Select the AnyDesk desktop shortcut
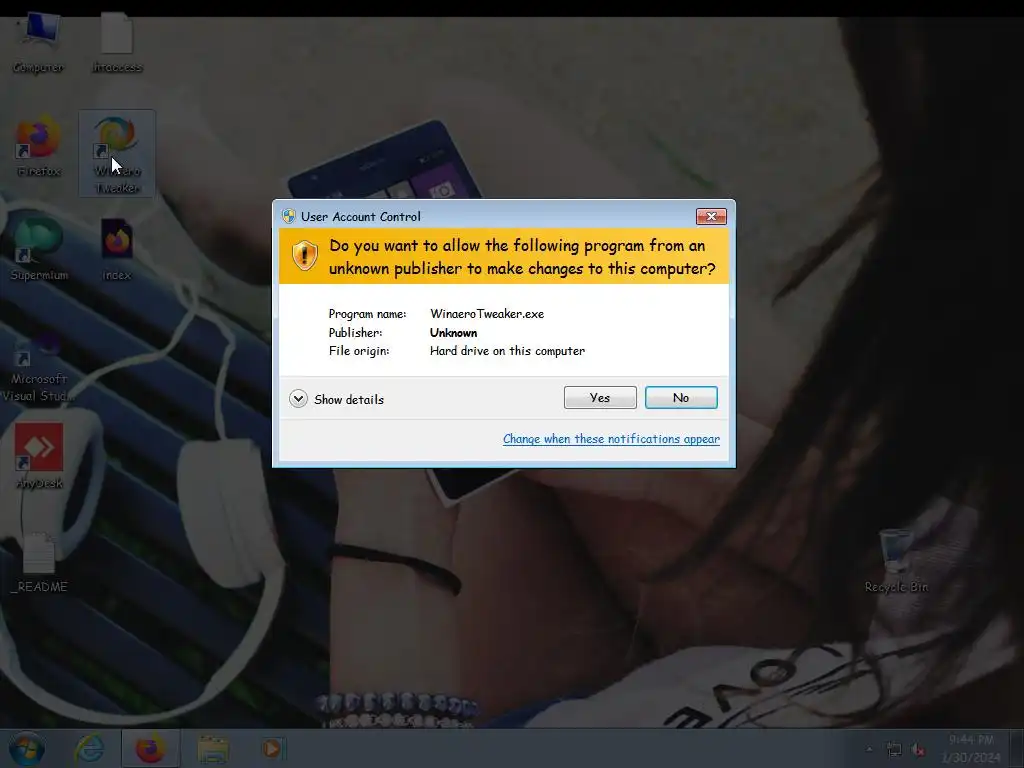 coord(39,456)
